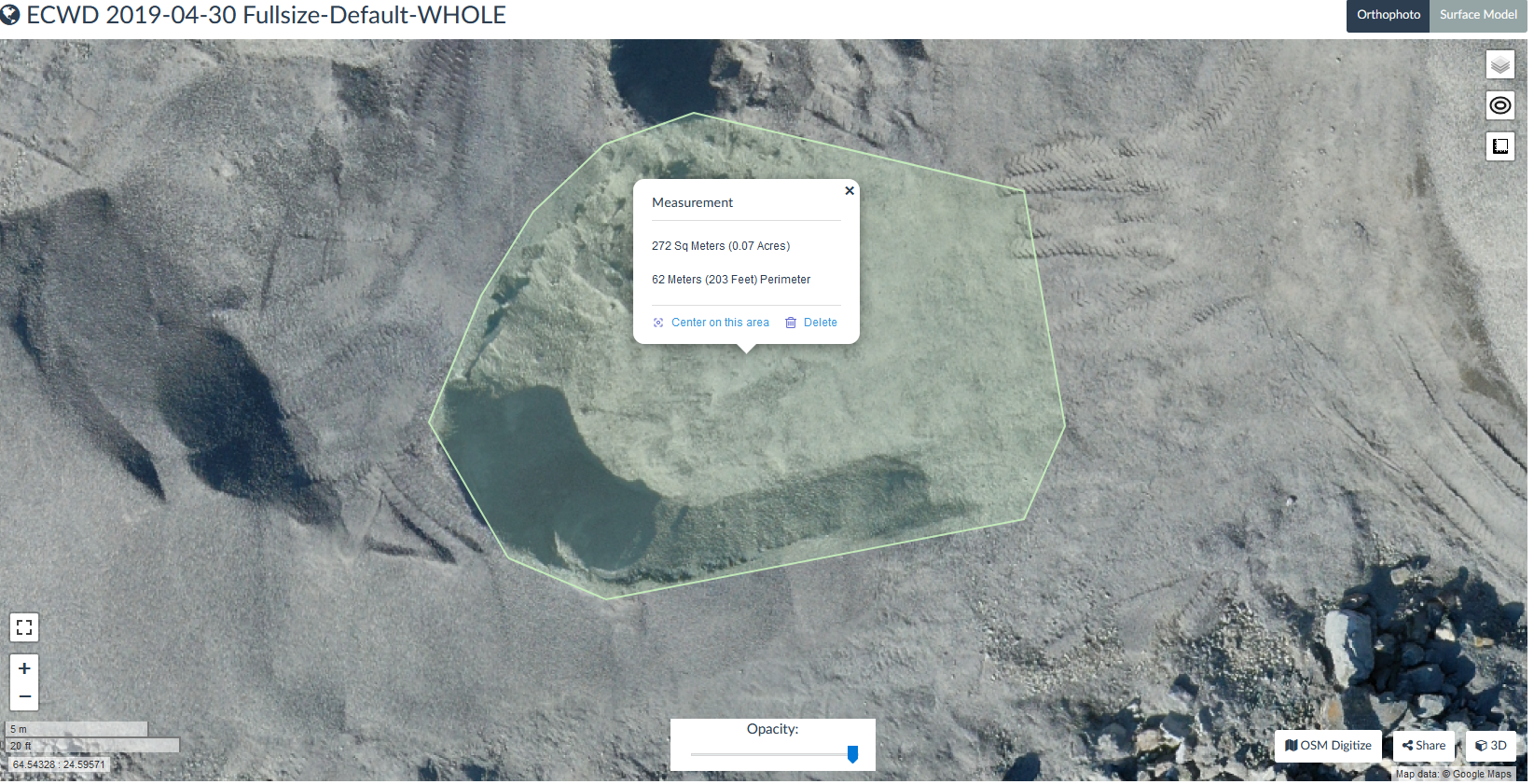Screen dimensions: 1534x784
Task: Zoom in on the map
Action: tap(24, 668)
